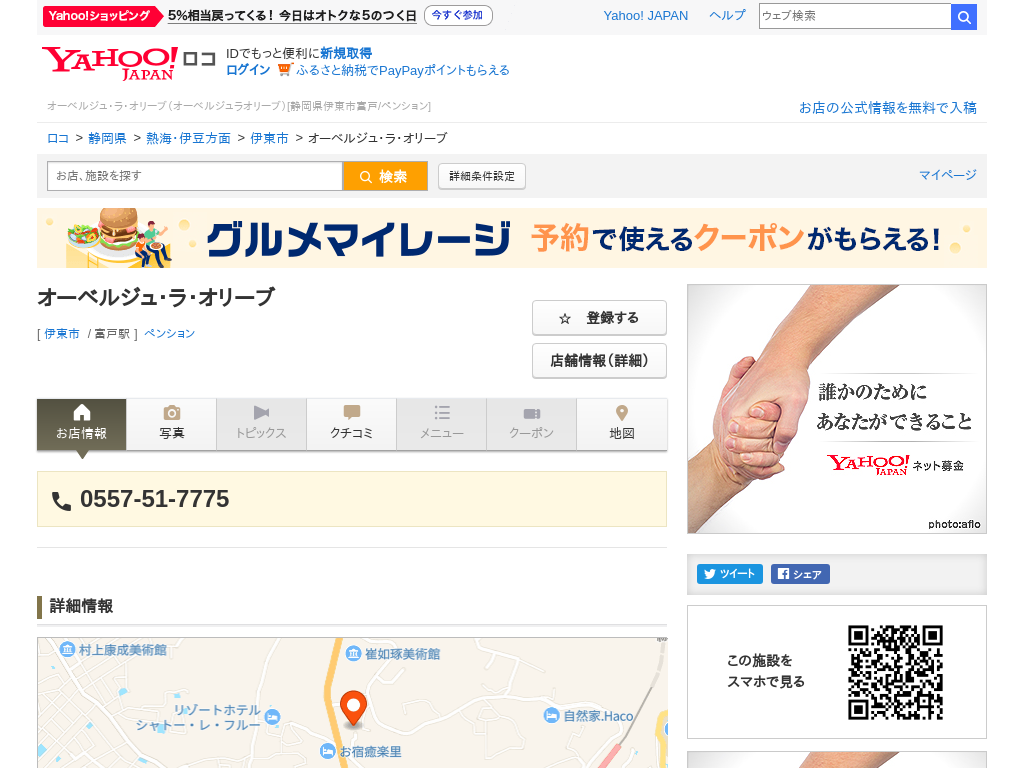The image size is (1024, 768).
Task: Click the お宿癒楽里 lodging map icon
Action: point(328,752)
